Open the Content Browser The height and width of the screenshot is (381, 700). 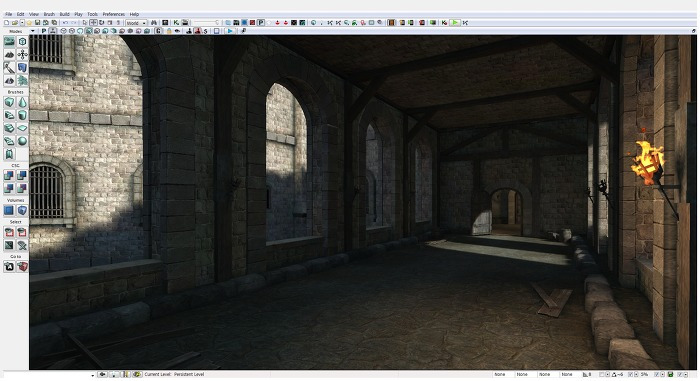165,23
